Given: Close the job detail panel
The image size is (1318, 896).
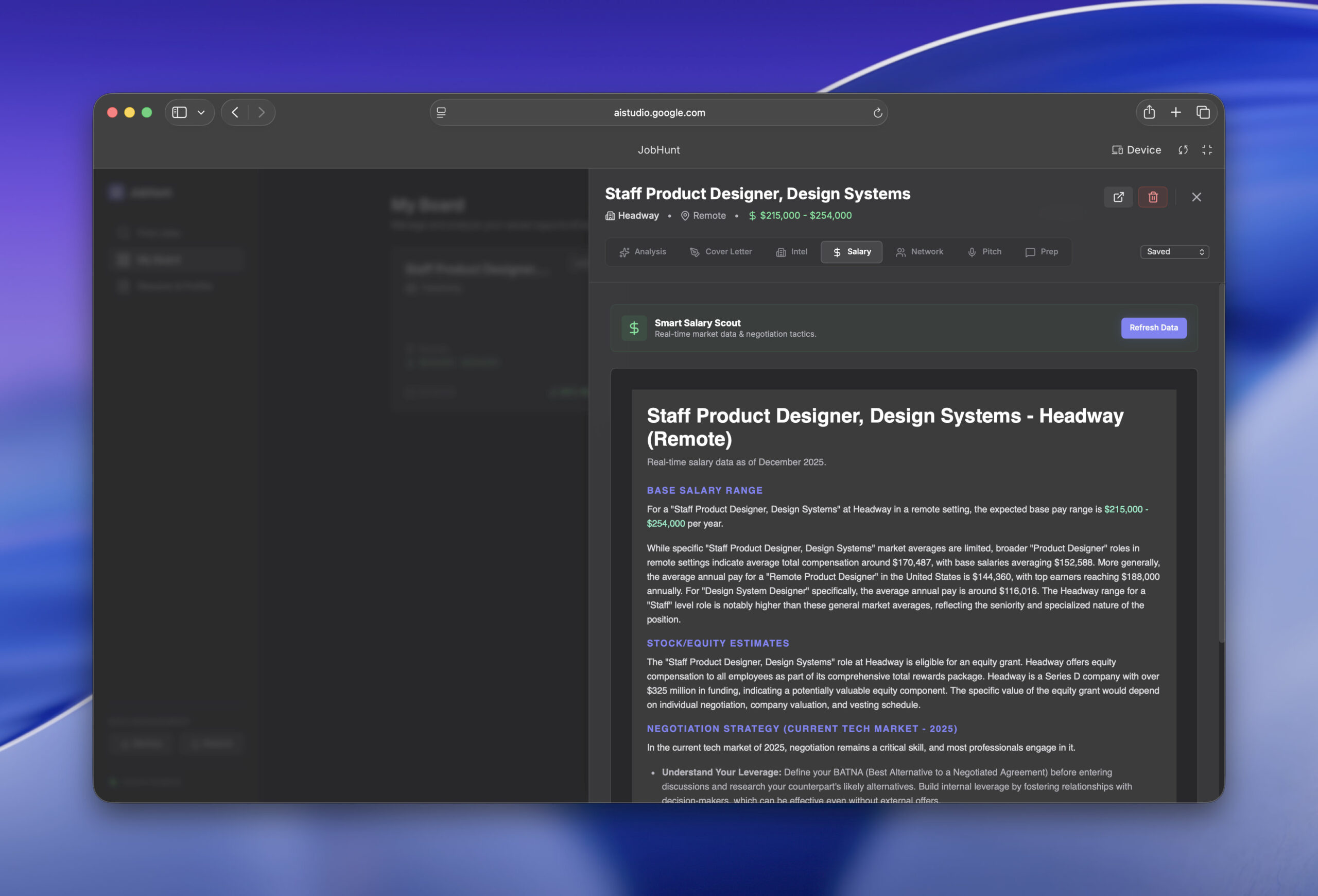Looking at the screenshot, I should [1196, 197].
